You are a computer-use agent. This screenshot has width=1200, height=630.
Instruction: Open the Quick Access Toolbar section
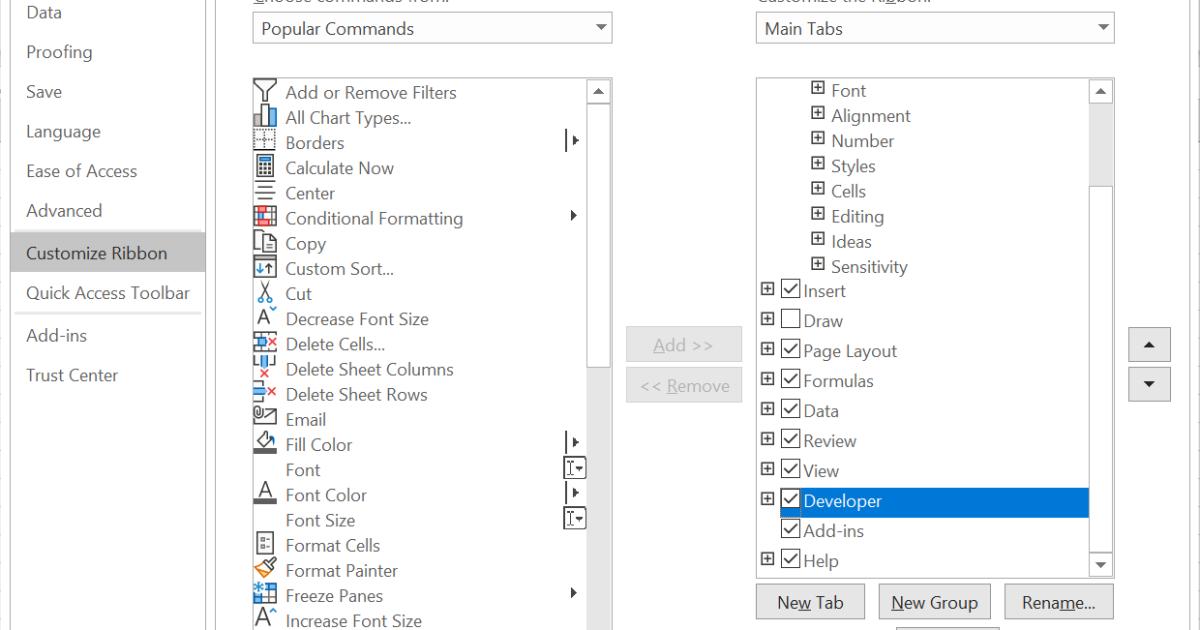107,293
